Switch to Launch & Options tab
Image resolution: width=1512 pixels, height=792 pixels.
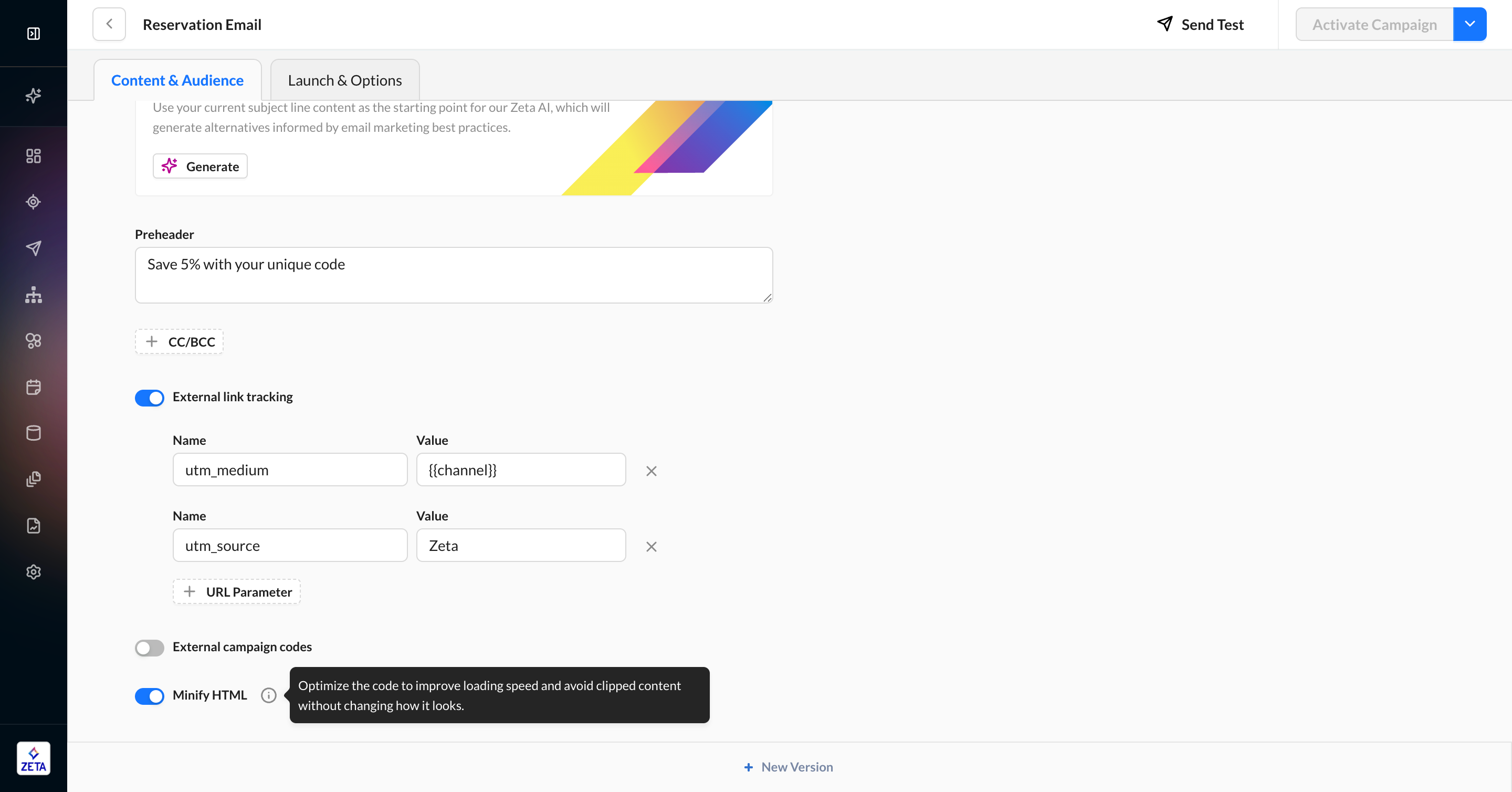344,80
